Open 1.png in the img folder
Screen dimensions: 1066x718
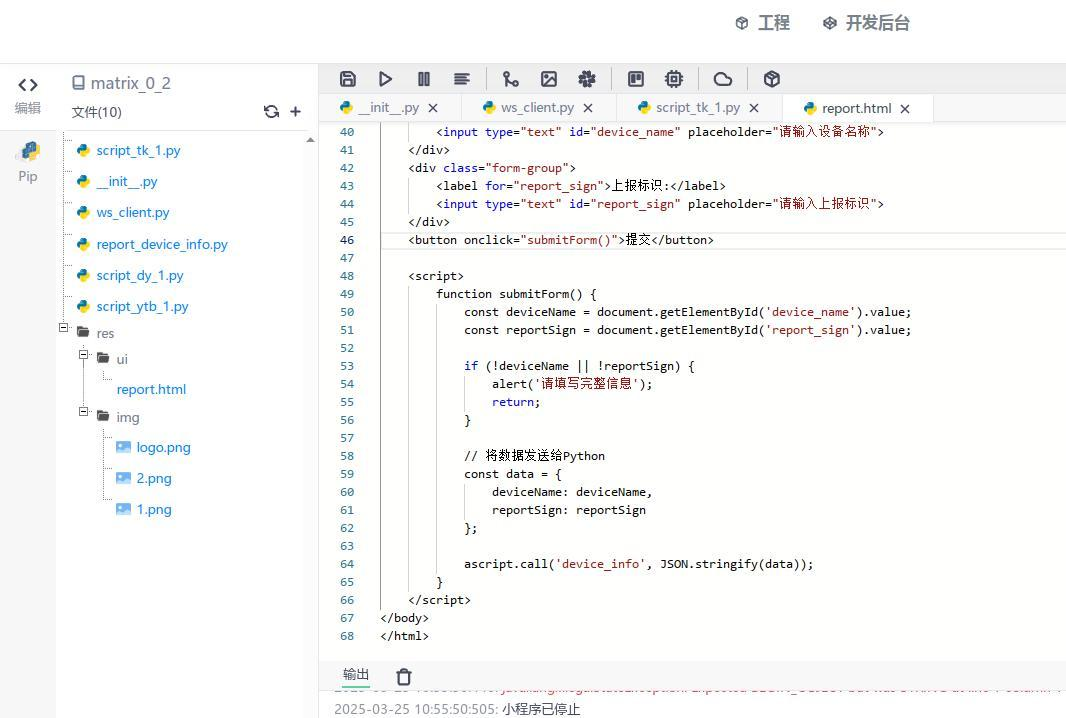[x=154, y=510]
